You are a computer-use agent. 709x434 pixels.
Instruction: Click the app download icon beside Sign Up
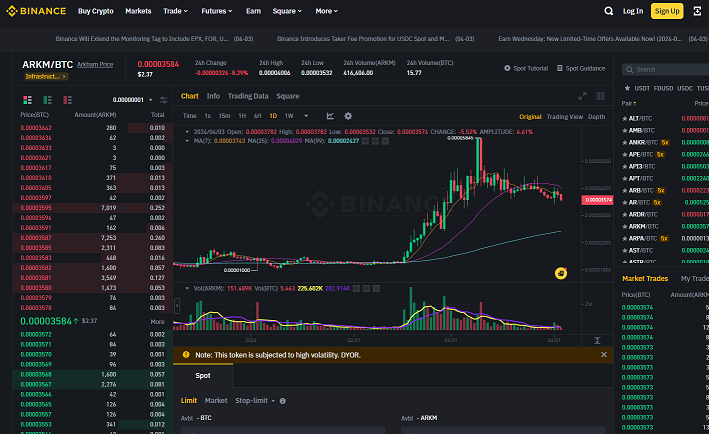point(697,11)
